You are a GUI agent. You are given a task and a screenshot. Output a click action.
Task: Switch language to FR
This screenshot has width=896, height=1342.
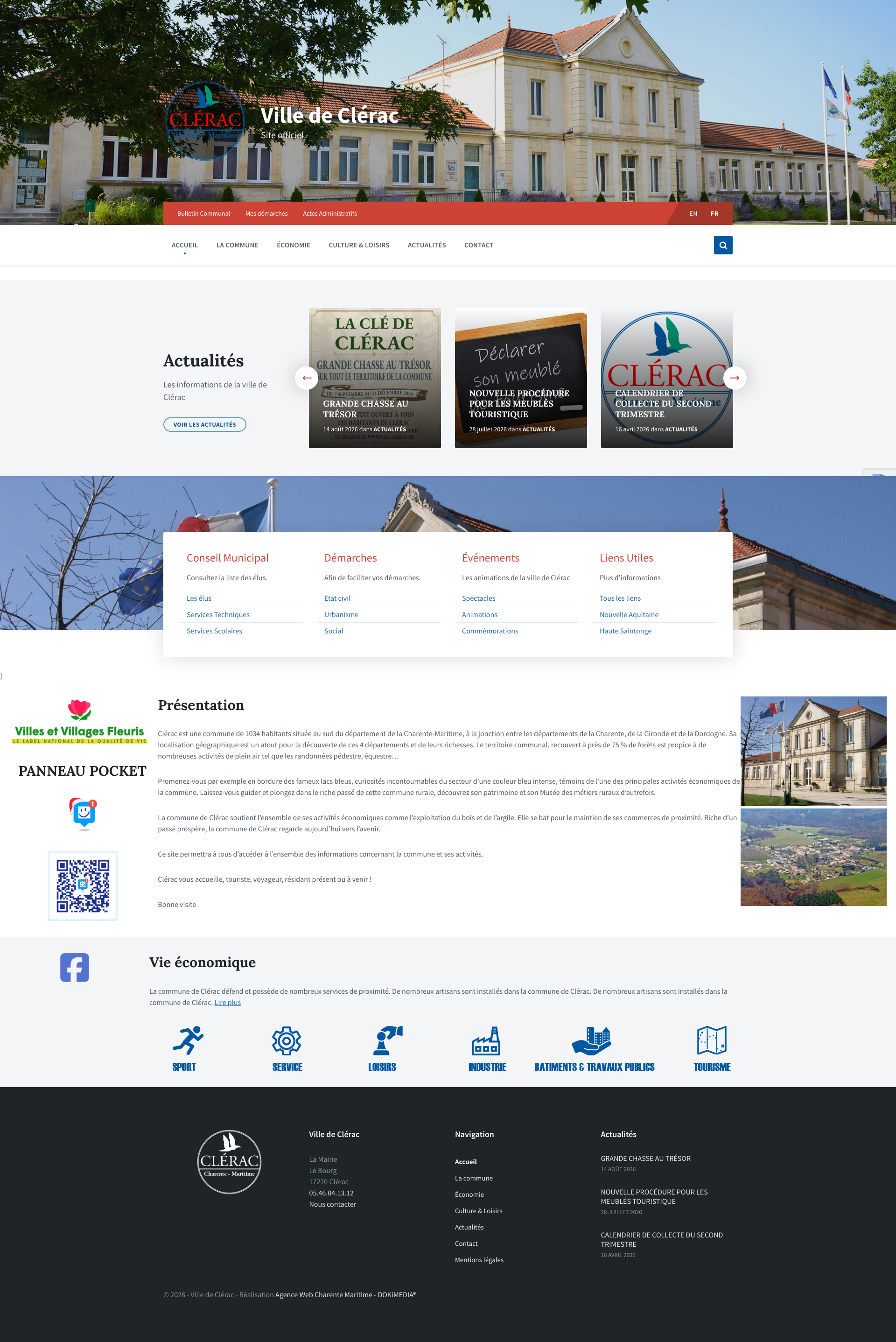coord(714,214)
